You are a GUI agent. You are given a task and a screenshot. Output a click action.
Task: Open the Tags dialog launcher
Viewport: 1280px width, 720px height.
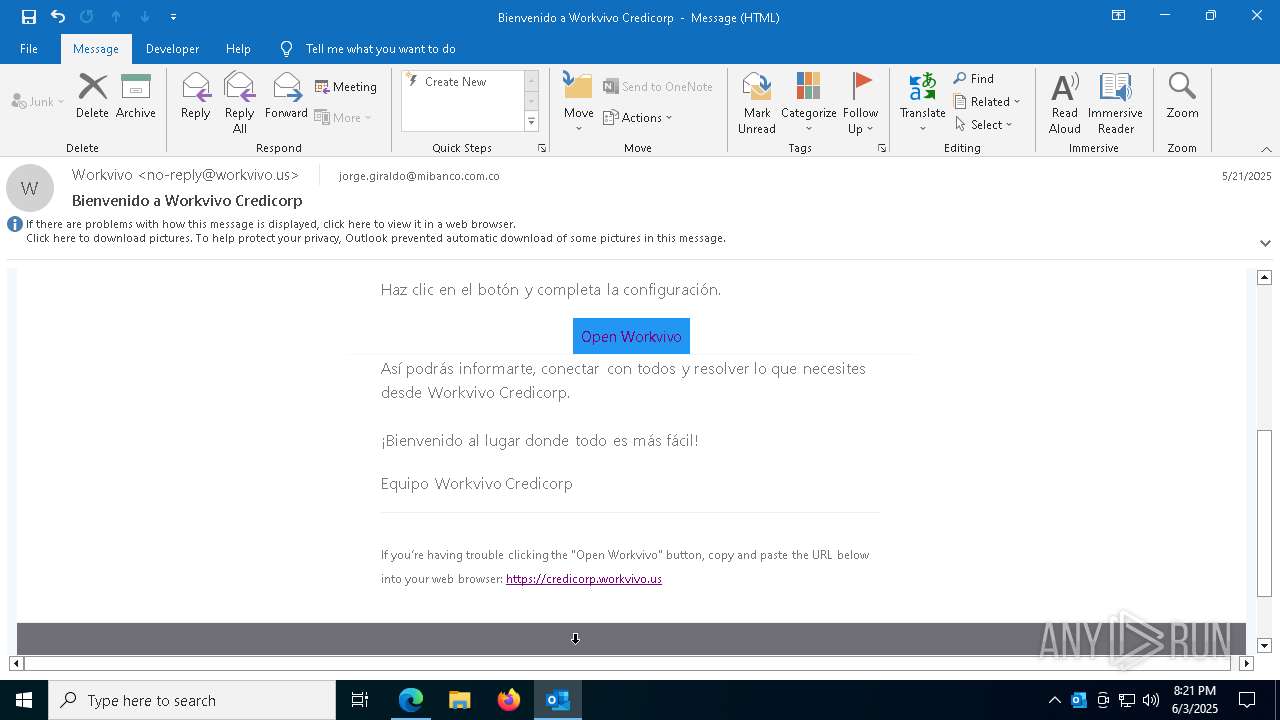(x=882, y=148)
